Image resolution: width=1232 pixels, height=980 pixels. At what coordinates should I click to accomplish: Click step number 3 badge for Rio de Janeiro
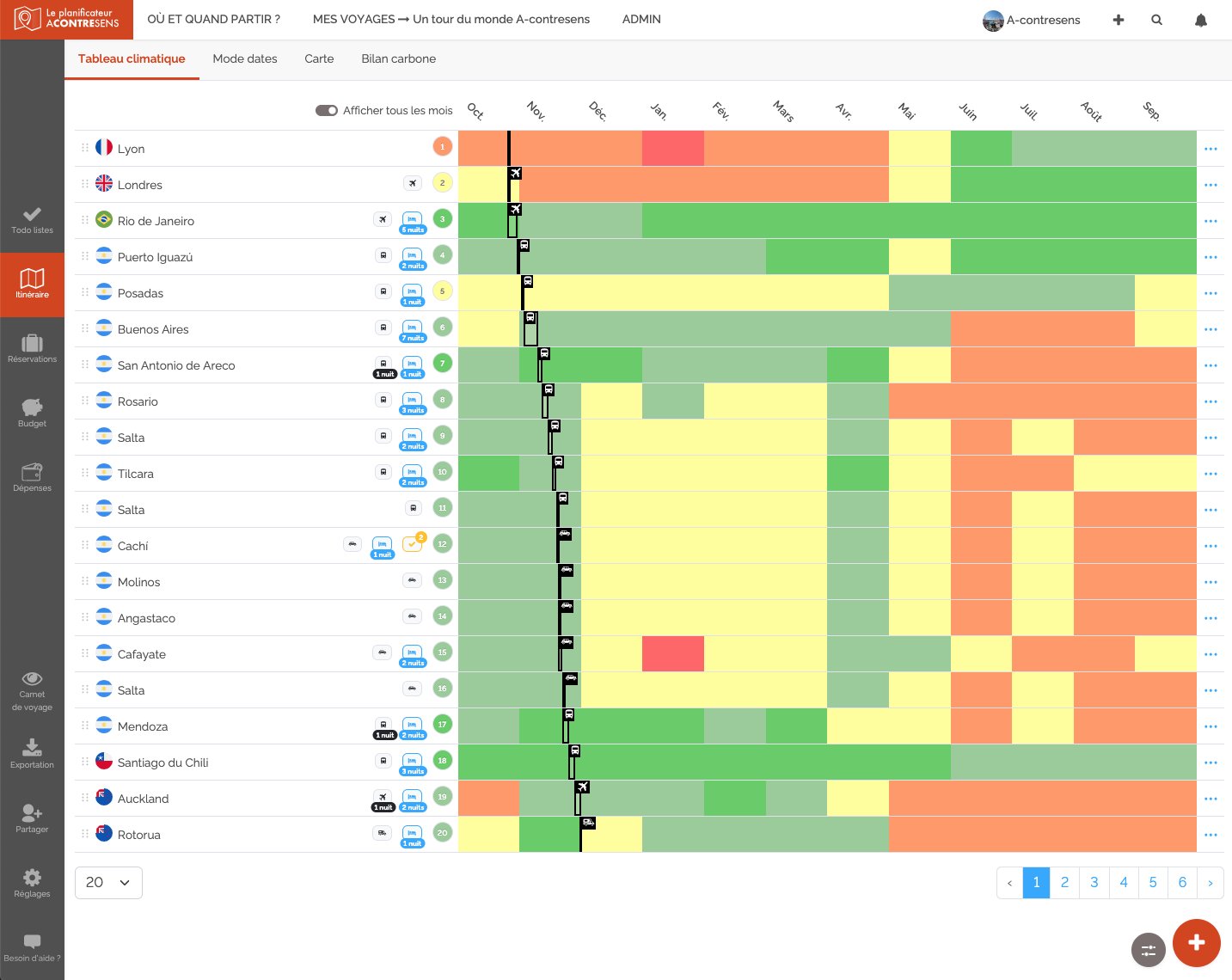coord(442,219)
